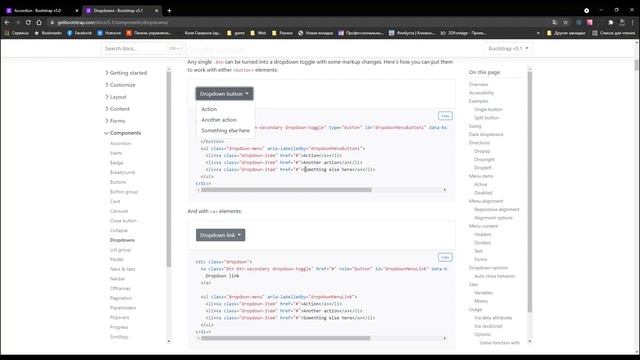This screenshot has width=640, height=360.
Task: Jump to Via data attributes section
Action: (493, 318)
